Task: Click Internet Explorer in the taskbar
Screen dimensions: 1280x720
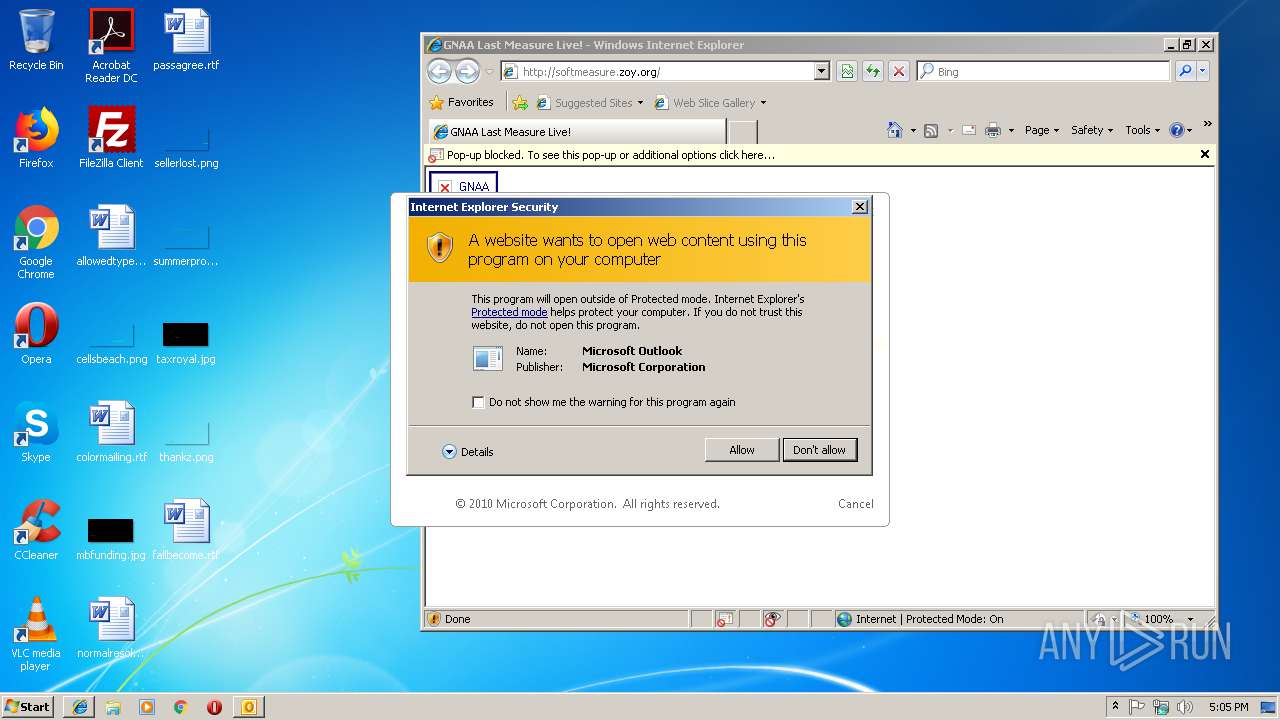Action: coord(79,706)
